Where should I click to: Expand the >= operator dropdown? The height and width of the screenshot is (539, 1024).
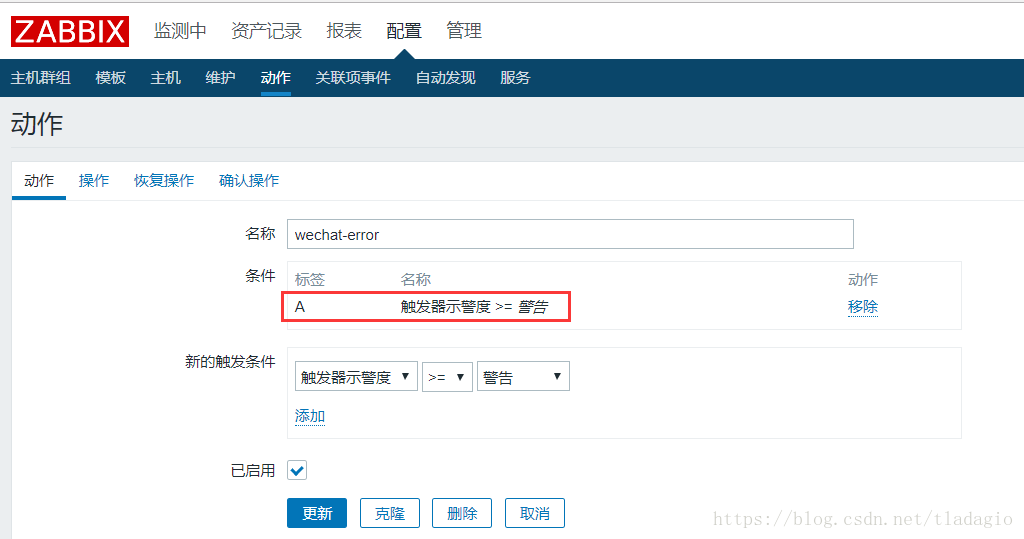(x=447, y=377)
